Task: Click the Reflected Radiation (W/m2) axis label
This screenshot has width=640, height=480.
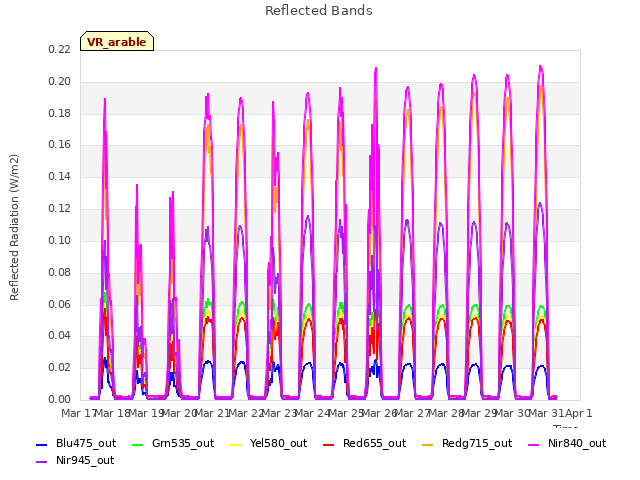Action: point(14,227)
